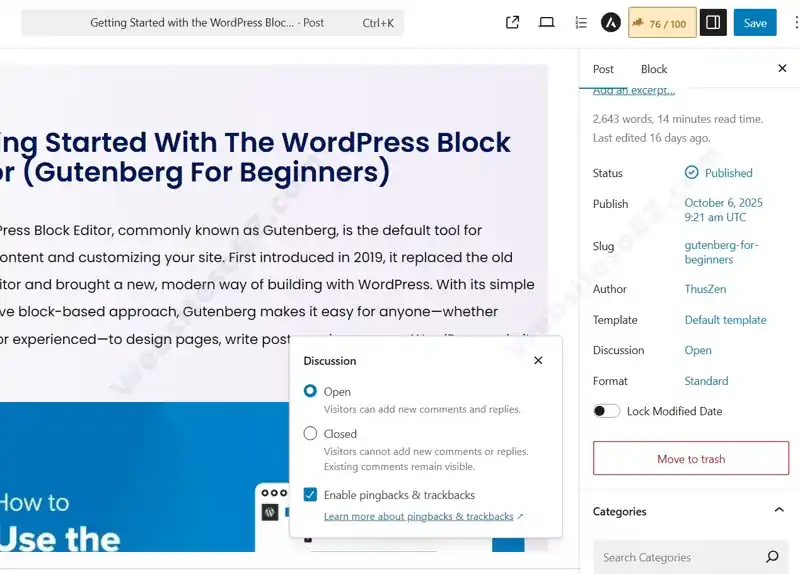Open the document outline list icon
The height and width of the screenshot is (574, 800).
click(x=581, y=22)
